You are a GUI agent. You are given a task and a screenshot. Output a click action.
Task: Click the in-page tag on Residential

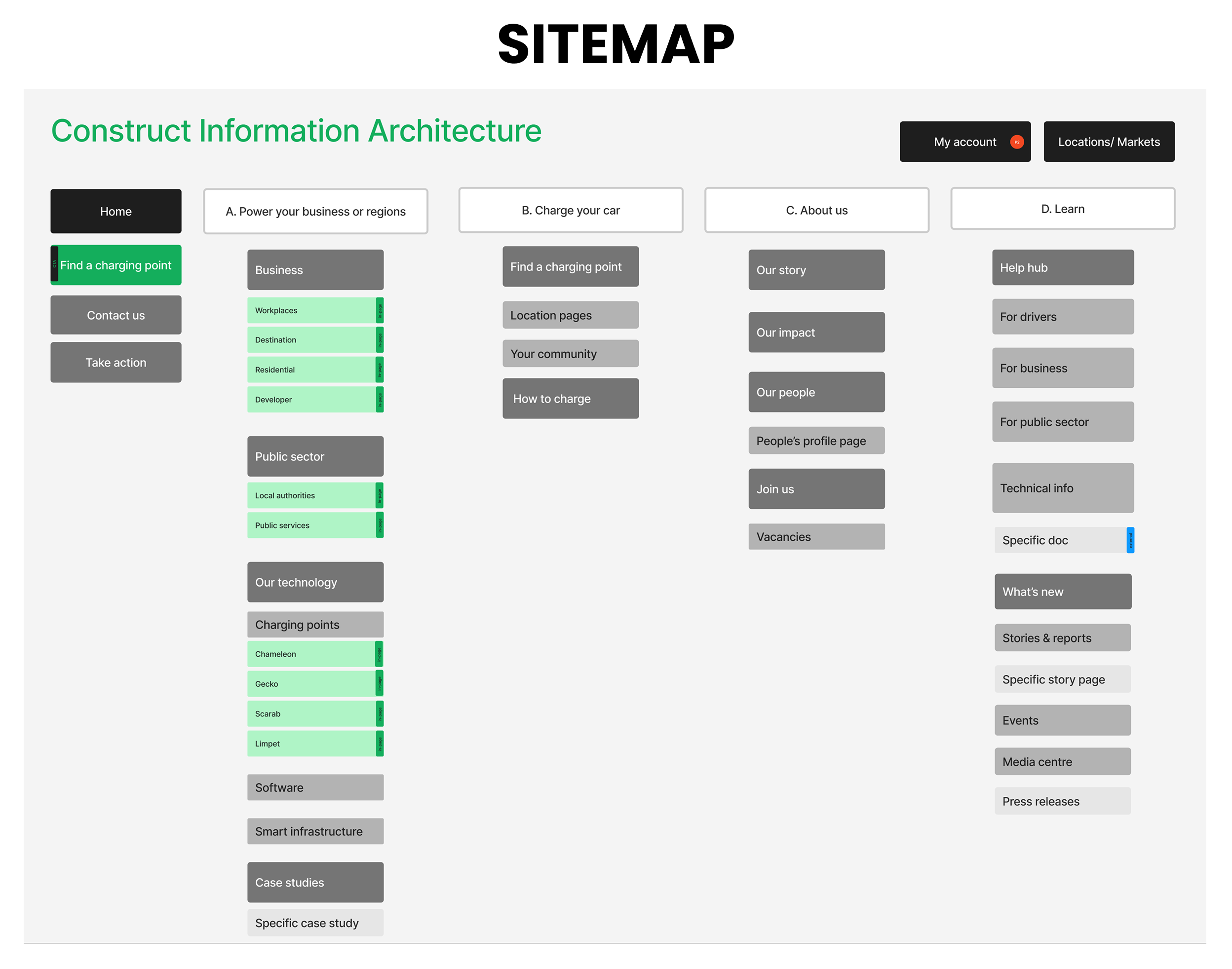380,370
